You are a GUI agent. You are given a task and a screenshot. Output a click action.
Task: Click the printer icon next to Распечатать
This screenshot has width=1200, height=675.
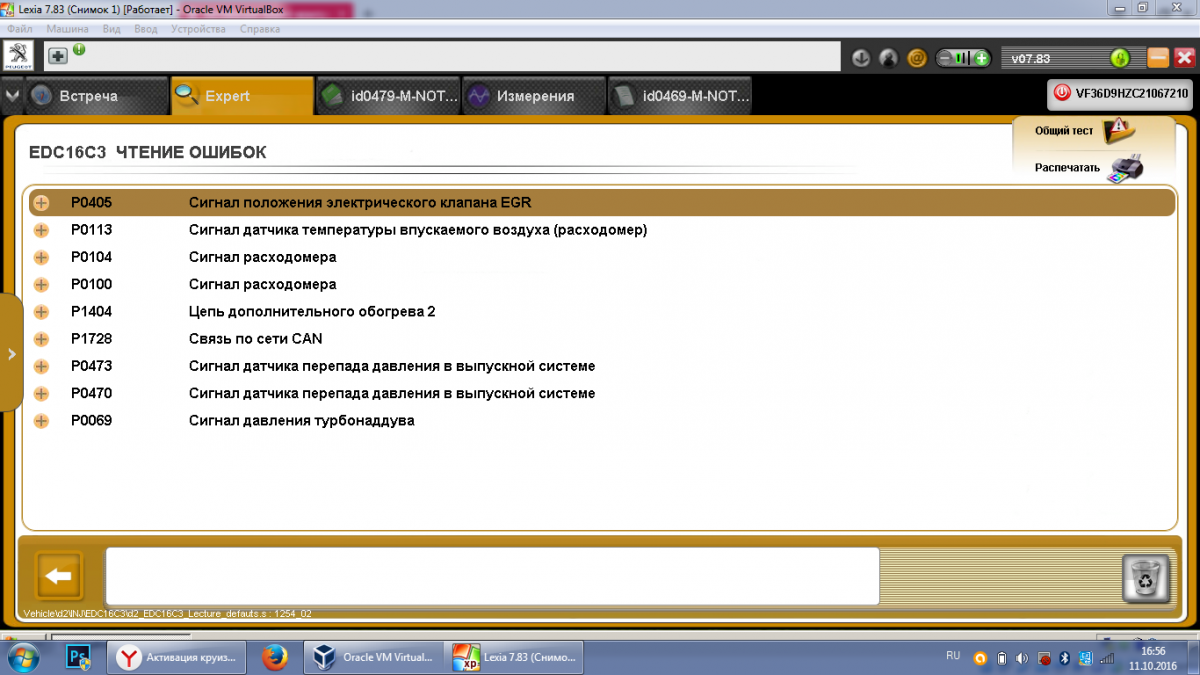point(1126,167)
